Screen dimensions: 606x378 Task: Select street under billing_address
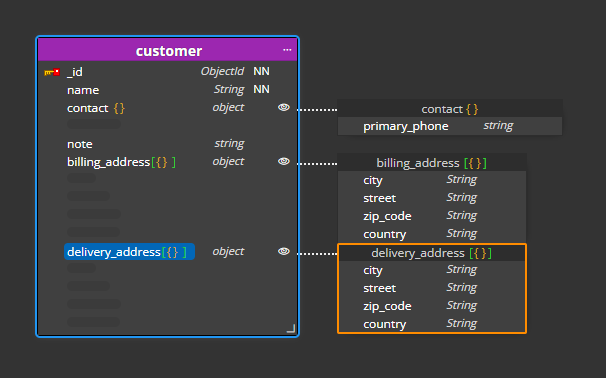tap(380, 198)
